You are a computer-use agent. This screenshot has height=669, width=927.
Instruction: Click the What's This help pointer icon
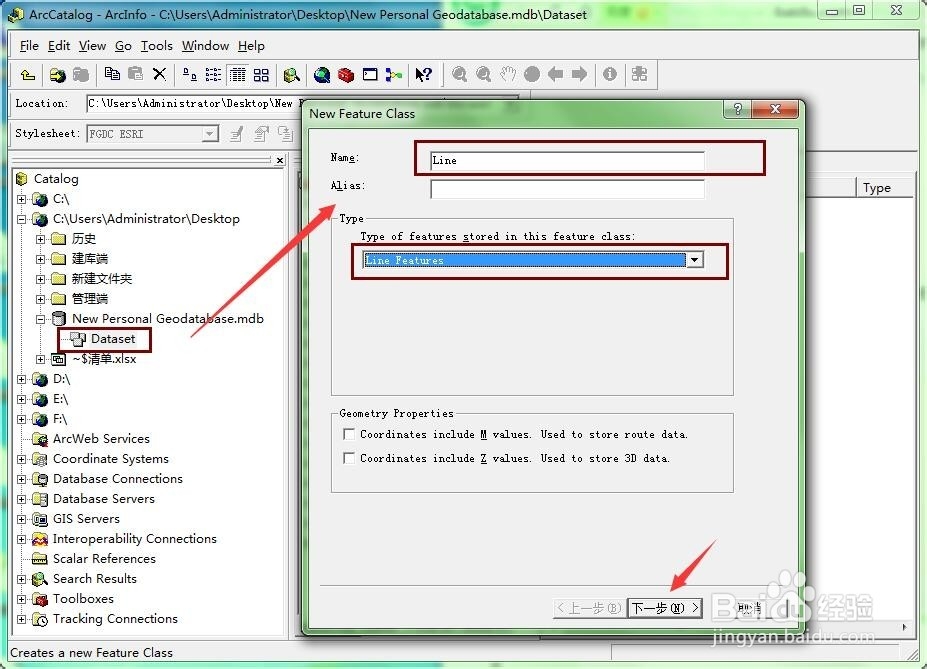coord(423,74)
